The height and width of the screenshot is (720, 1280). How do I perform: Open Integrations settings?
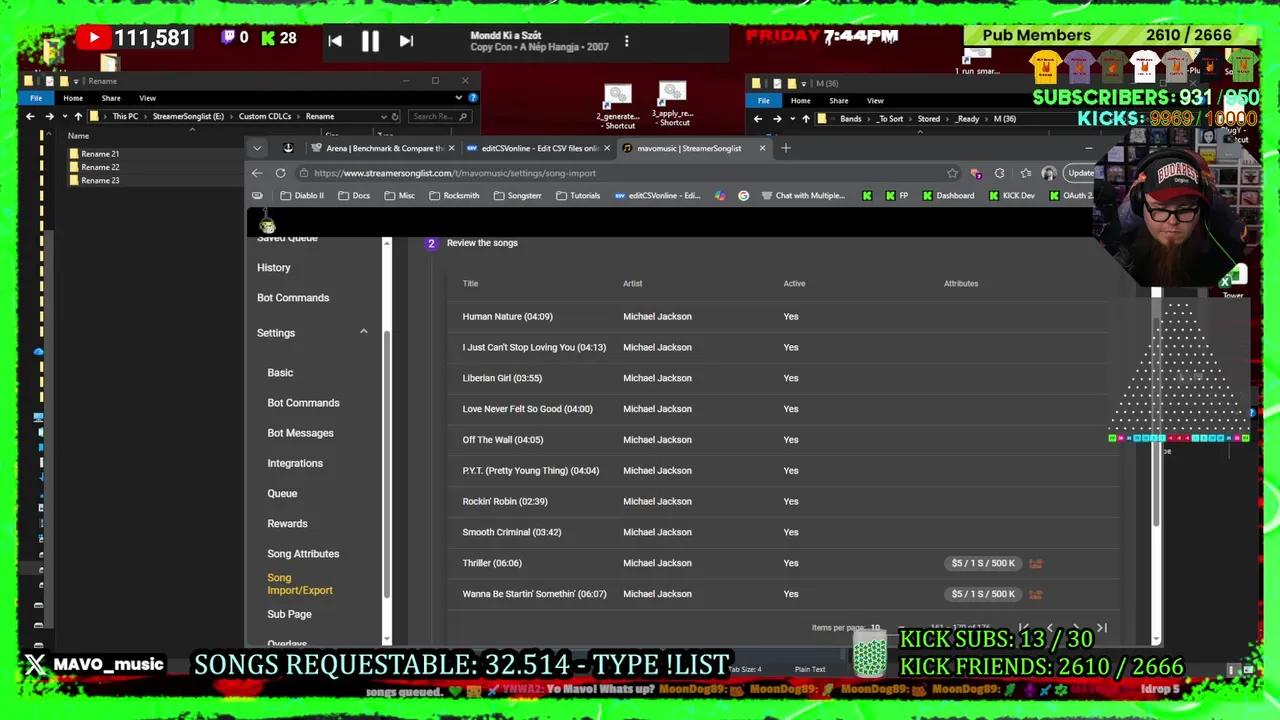click(295, 463)
